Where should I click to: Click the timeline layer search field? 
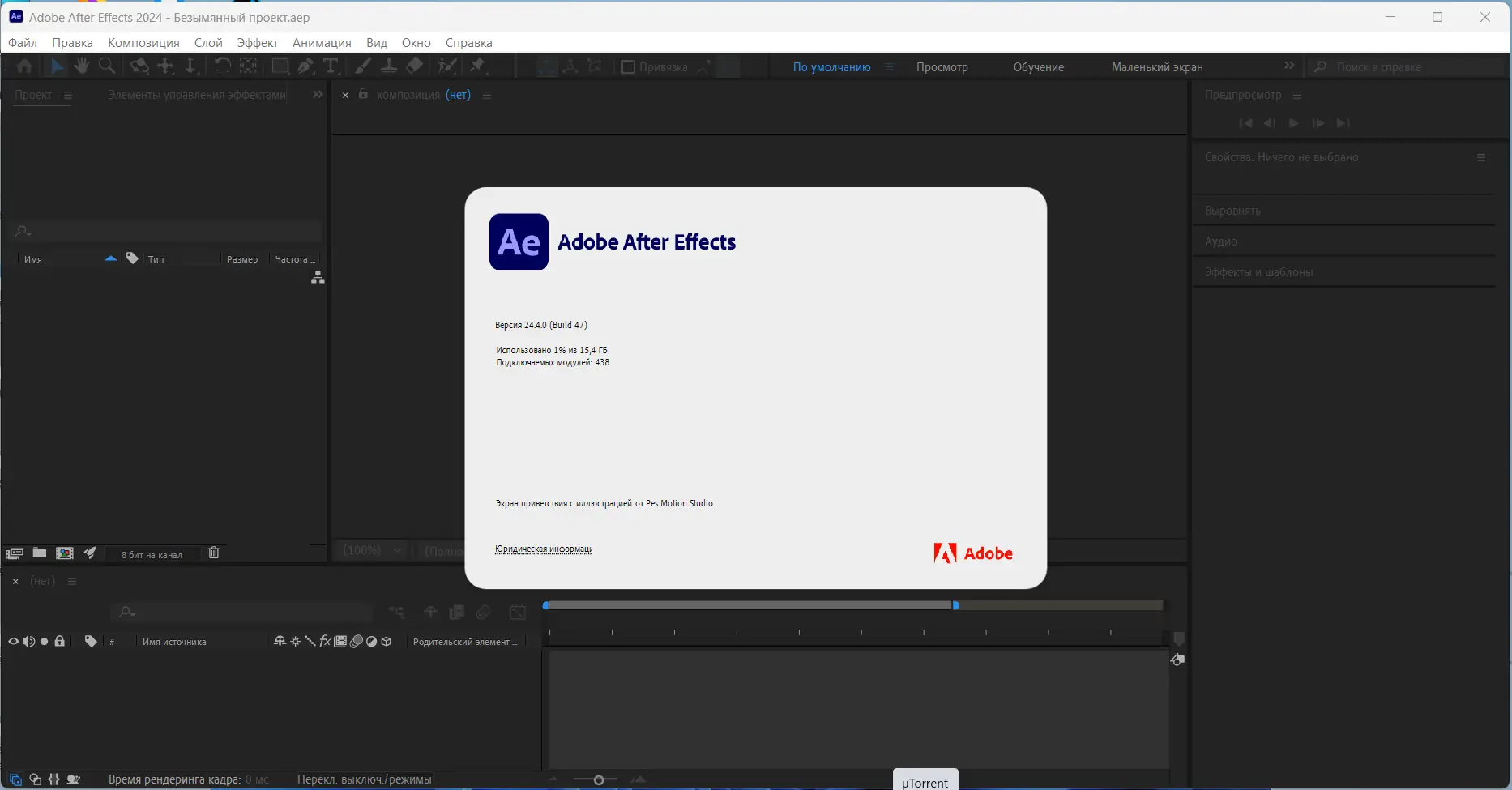241,612
